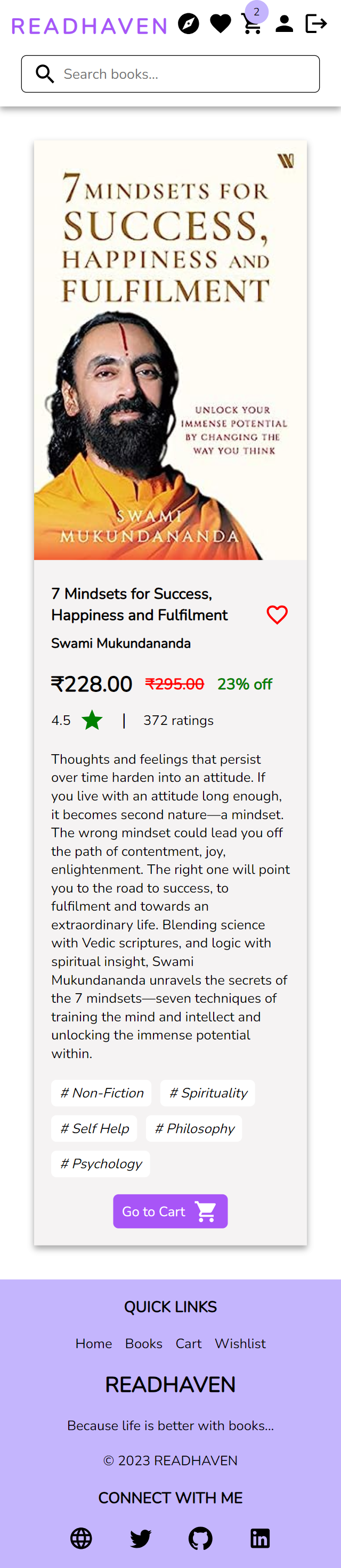
Task: Select the Spirituality tag
Action: point(207,1093)
